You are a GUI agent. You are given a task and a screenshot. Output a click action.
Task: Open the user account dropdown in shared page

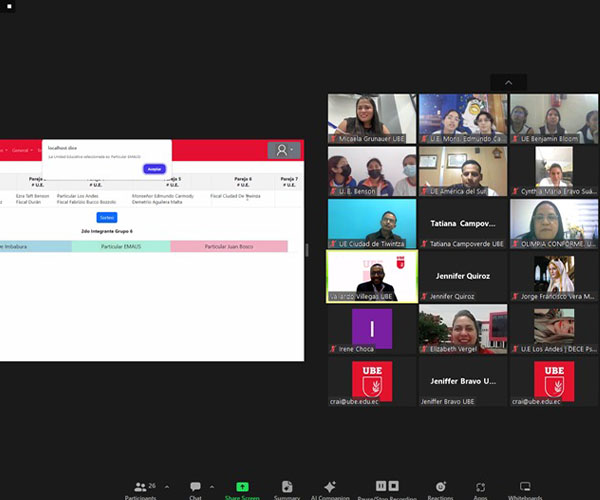[x=284, y=150]
